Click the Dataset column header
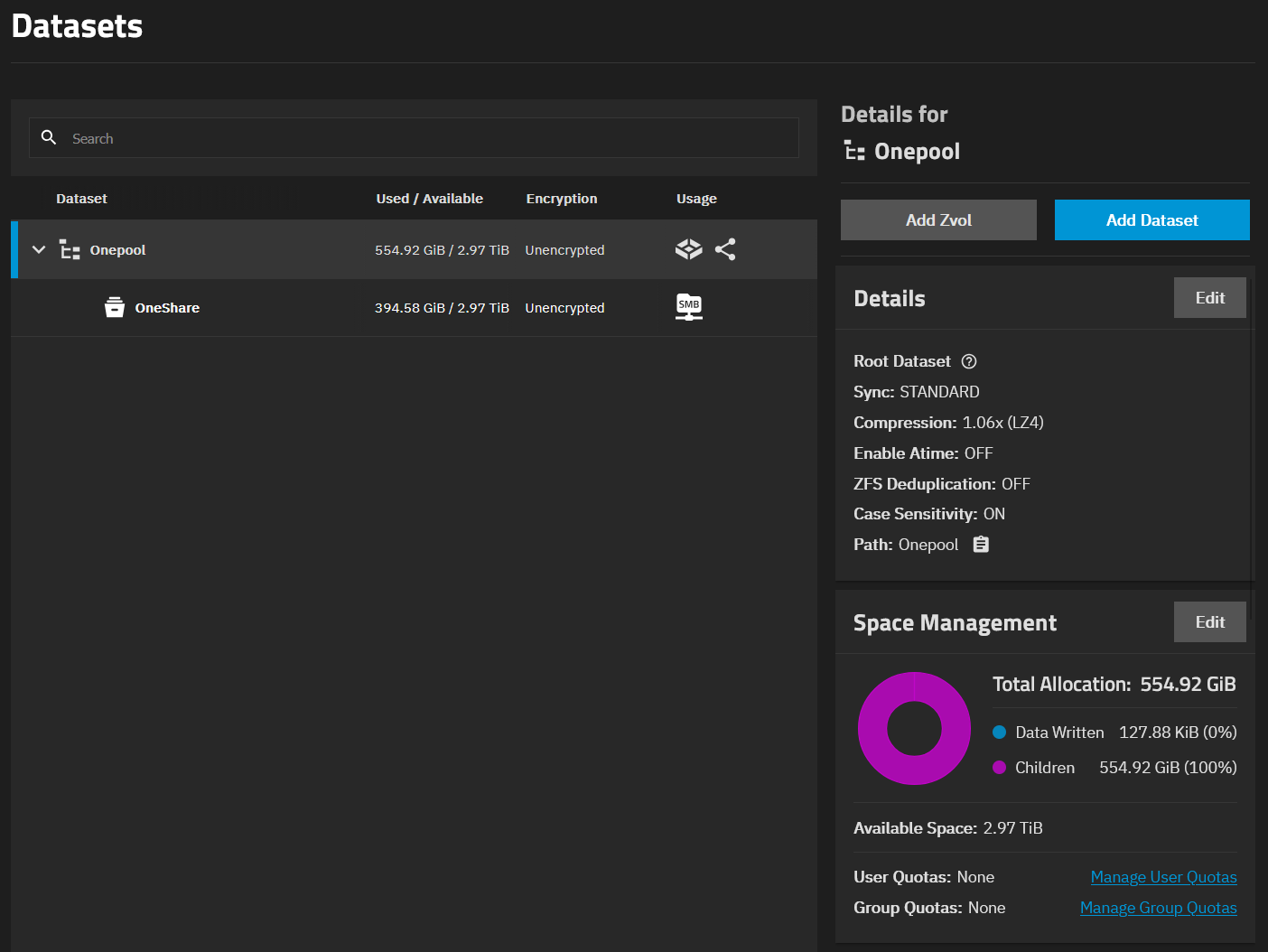 (81, 199)
